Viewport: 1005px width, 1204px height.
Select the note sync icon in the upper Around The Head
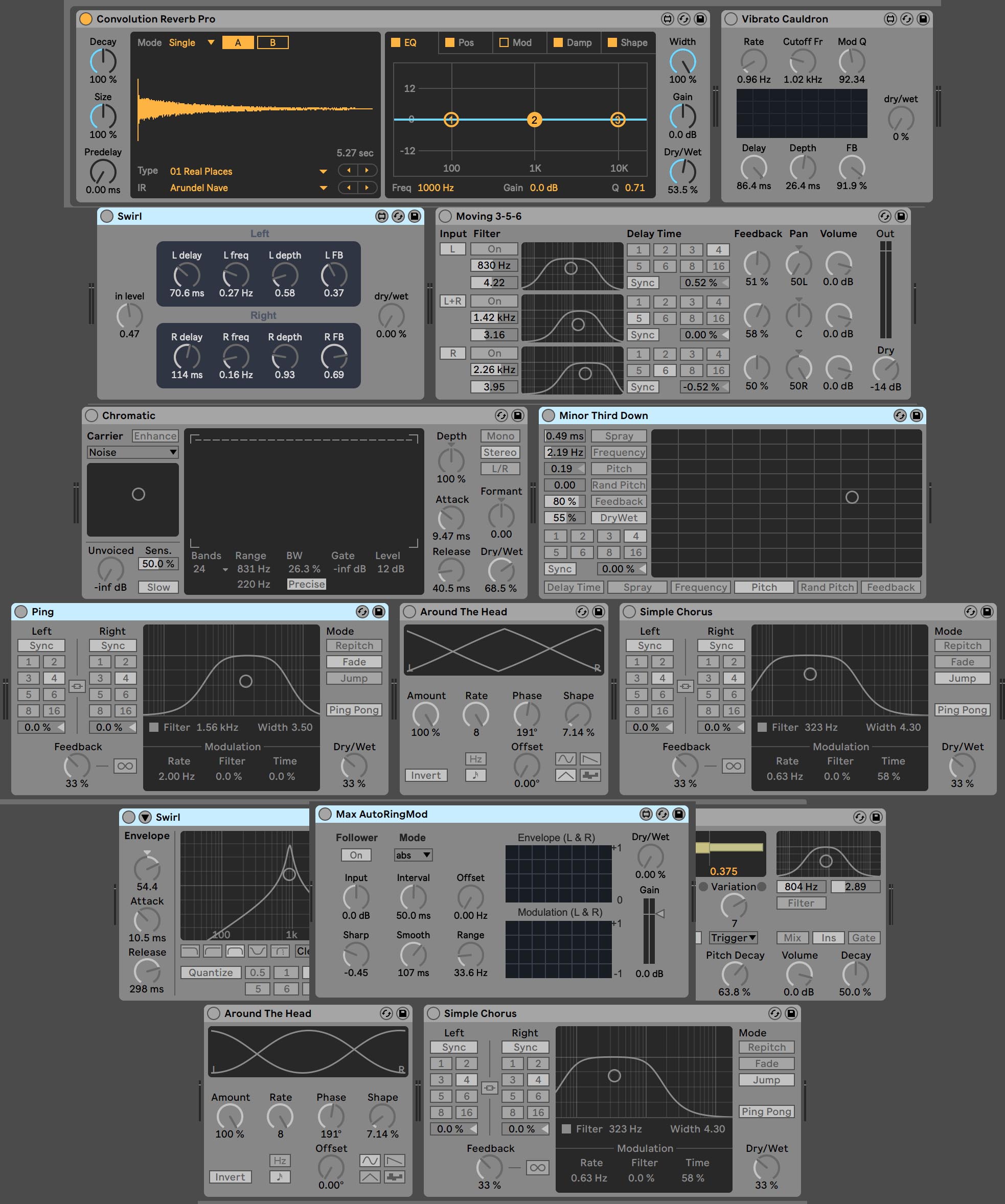click(475, 775)
